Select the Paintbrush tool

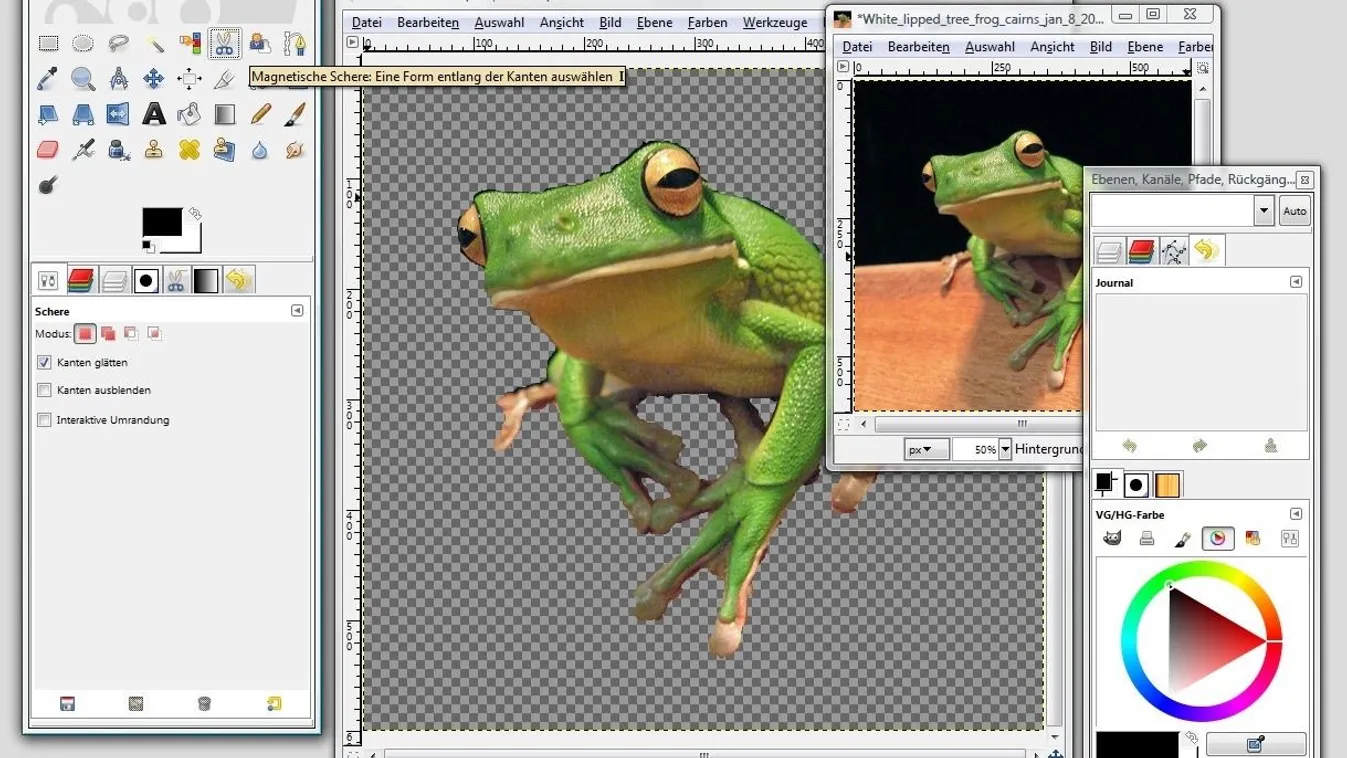click(x=295, y=115)
